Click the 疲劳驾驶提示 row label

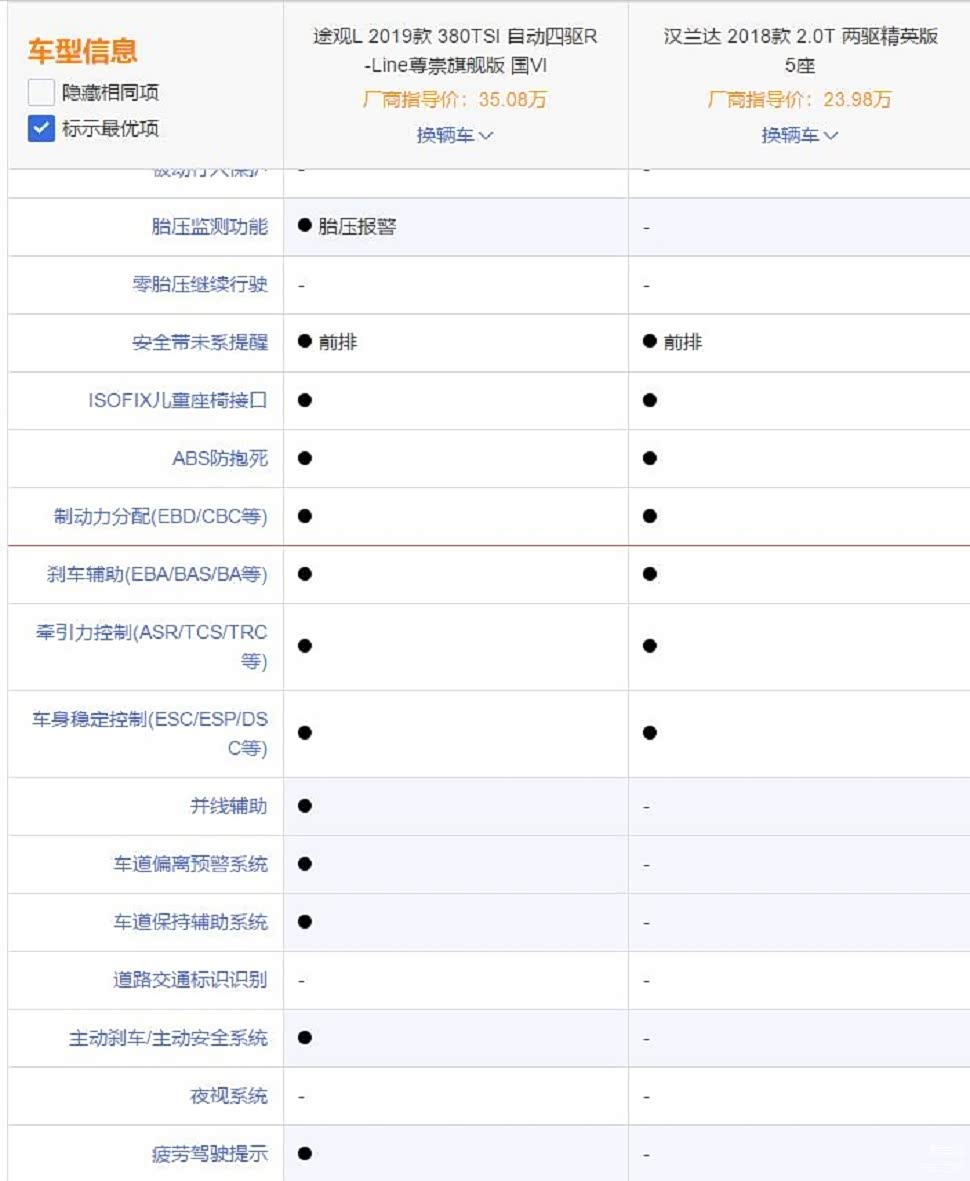(x=209, y=1154)
